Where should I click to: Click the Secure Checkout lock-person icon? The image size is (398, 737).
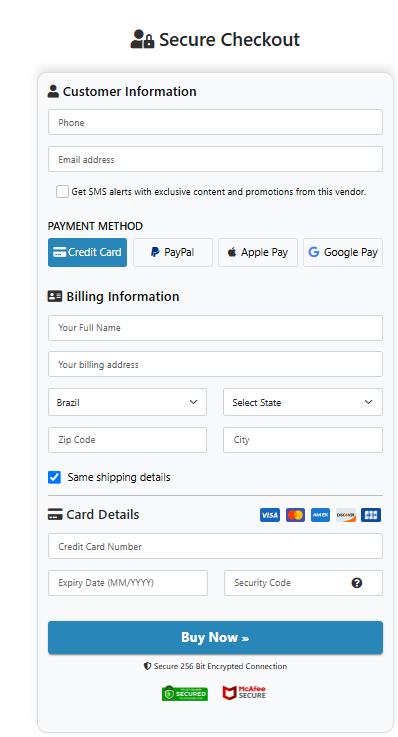pos(142,39)
